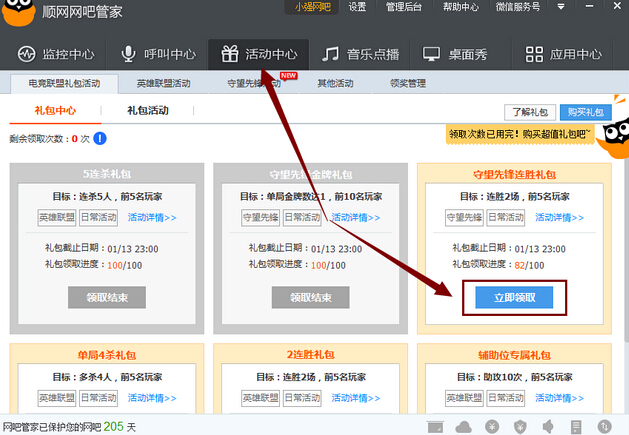The width and height of the screenshot is (629, 435).
Task: Open the 应用中心 app center
Action: [564, 54]
